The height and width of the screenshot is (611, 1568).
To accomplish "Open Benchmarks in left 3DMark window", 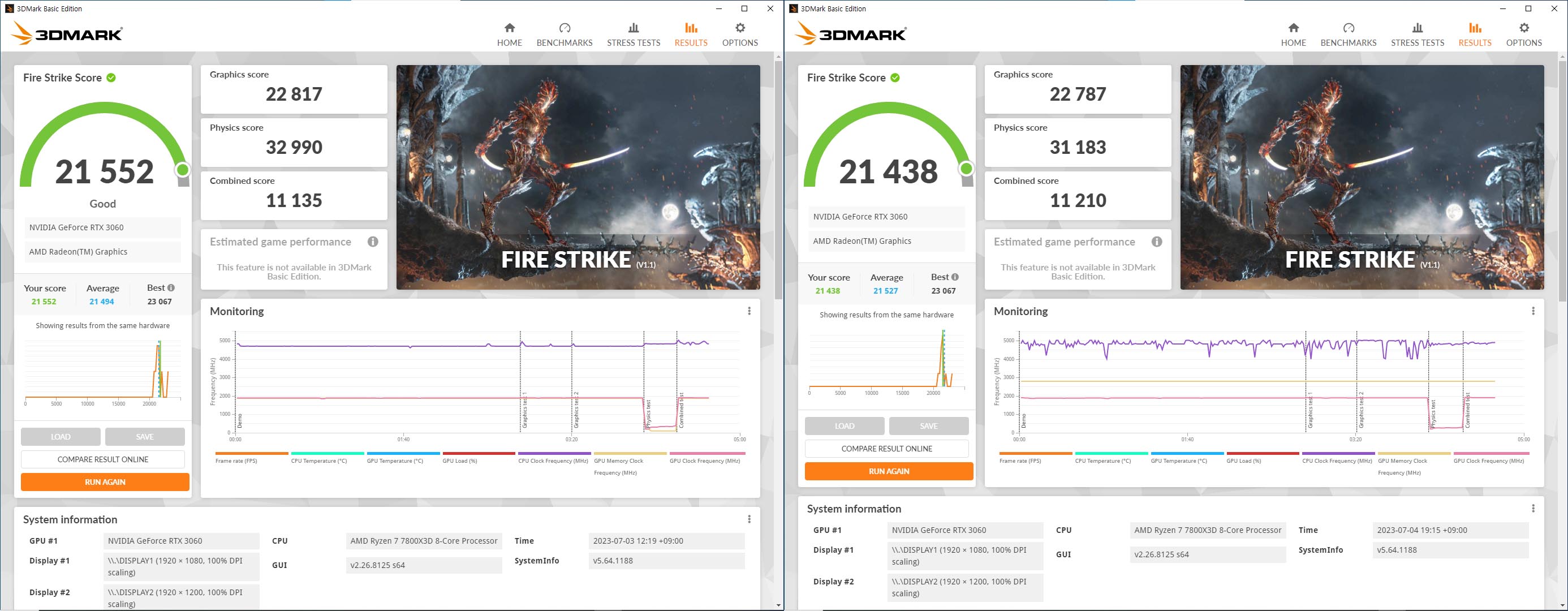I will [565, 35].
